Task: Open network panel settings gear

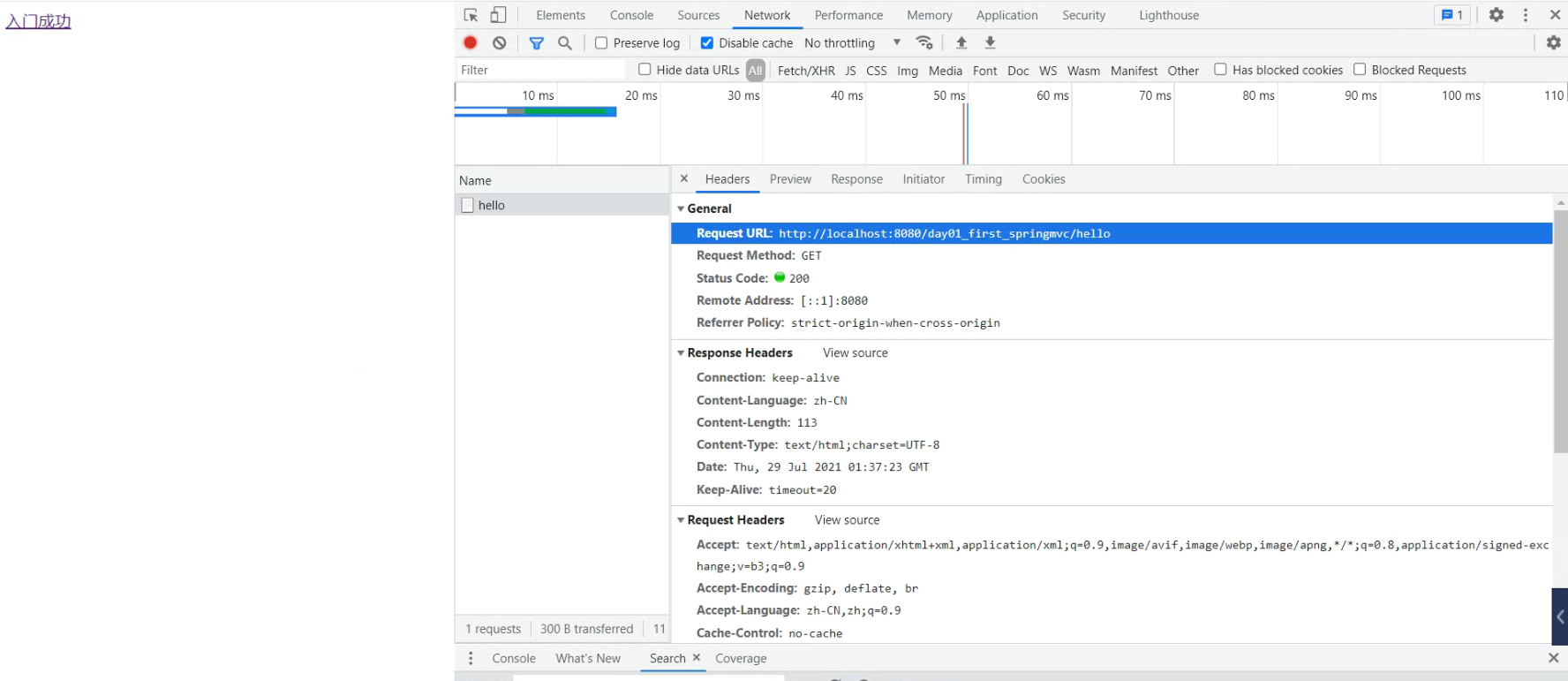Action: tap(1554, 42)
